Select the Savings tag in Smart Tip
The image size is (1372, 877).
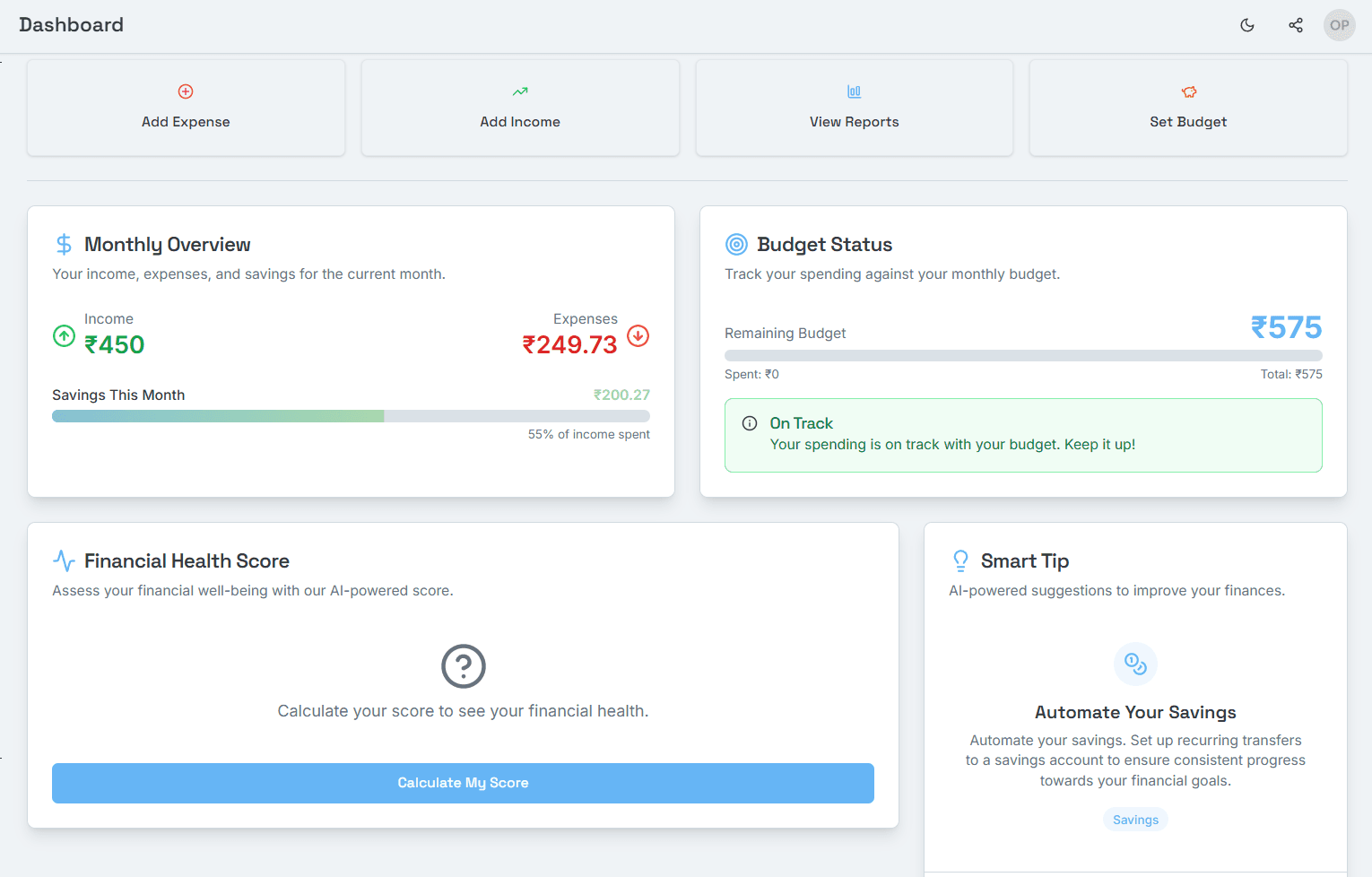[x=1135, y=819]
